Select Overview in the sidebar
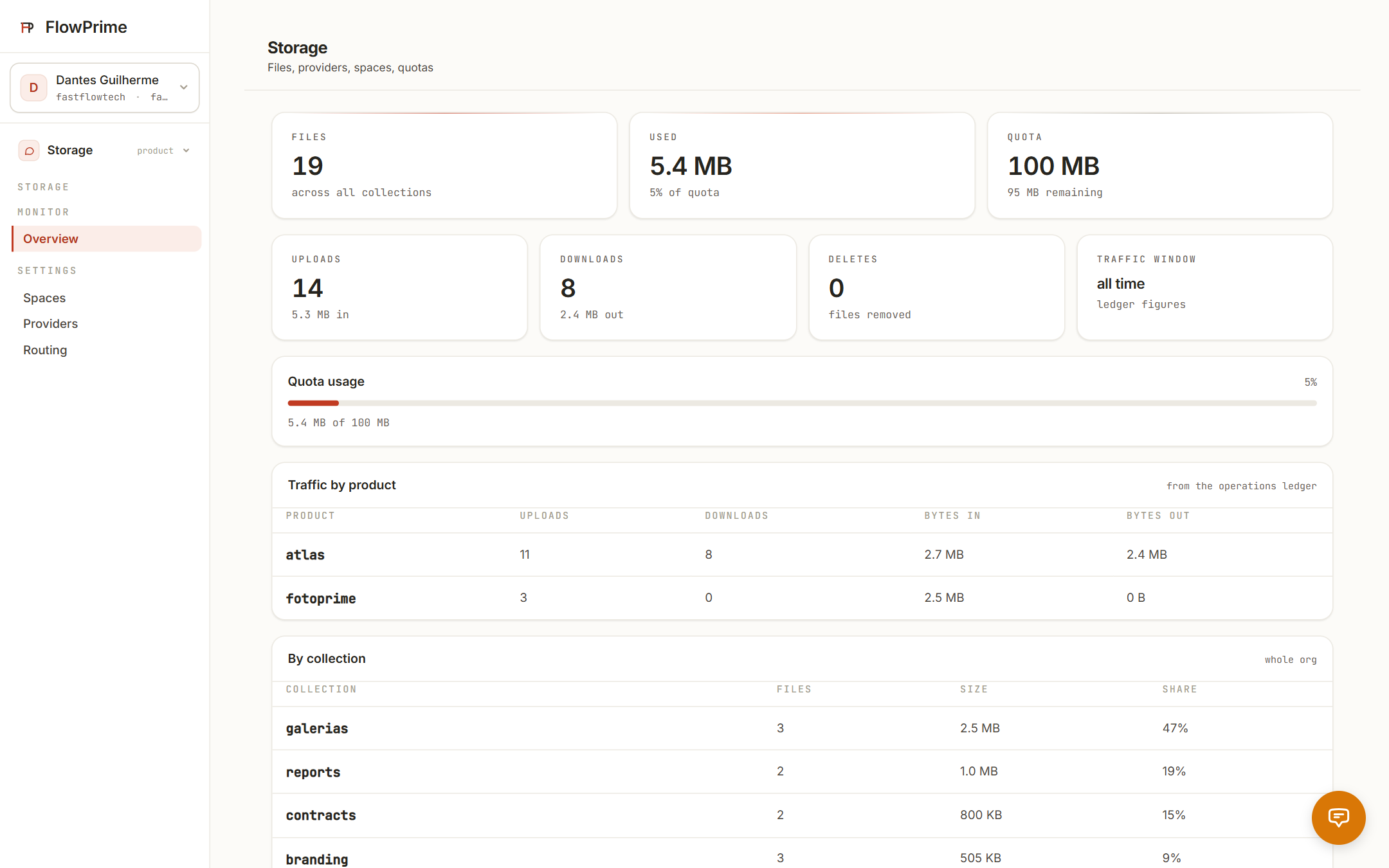 (107, 239)
